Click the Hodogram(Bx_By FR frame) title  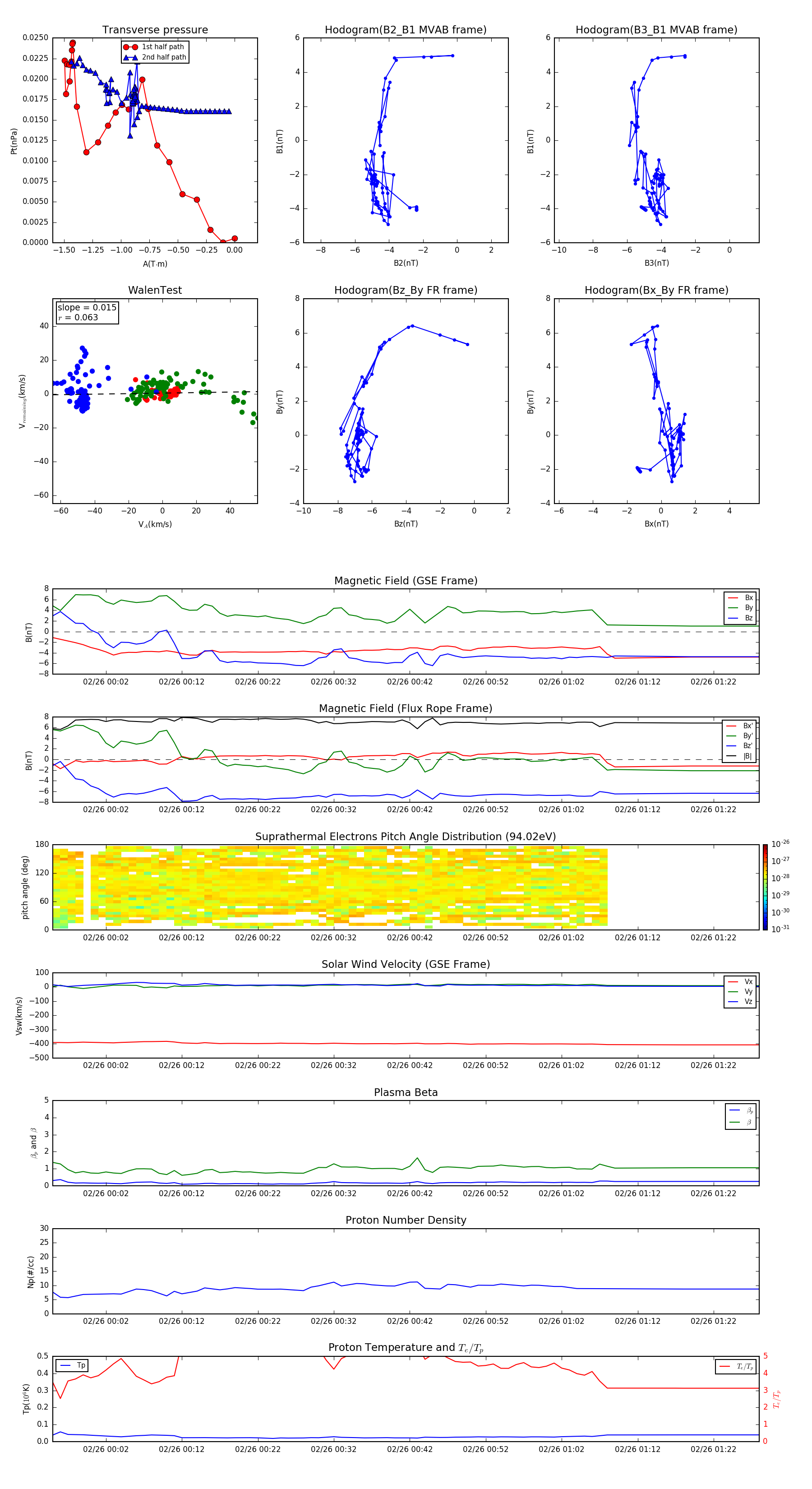point(656,290)
